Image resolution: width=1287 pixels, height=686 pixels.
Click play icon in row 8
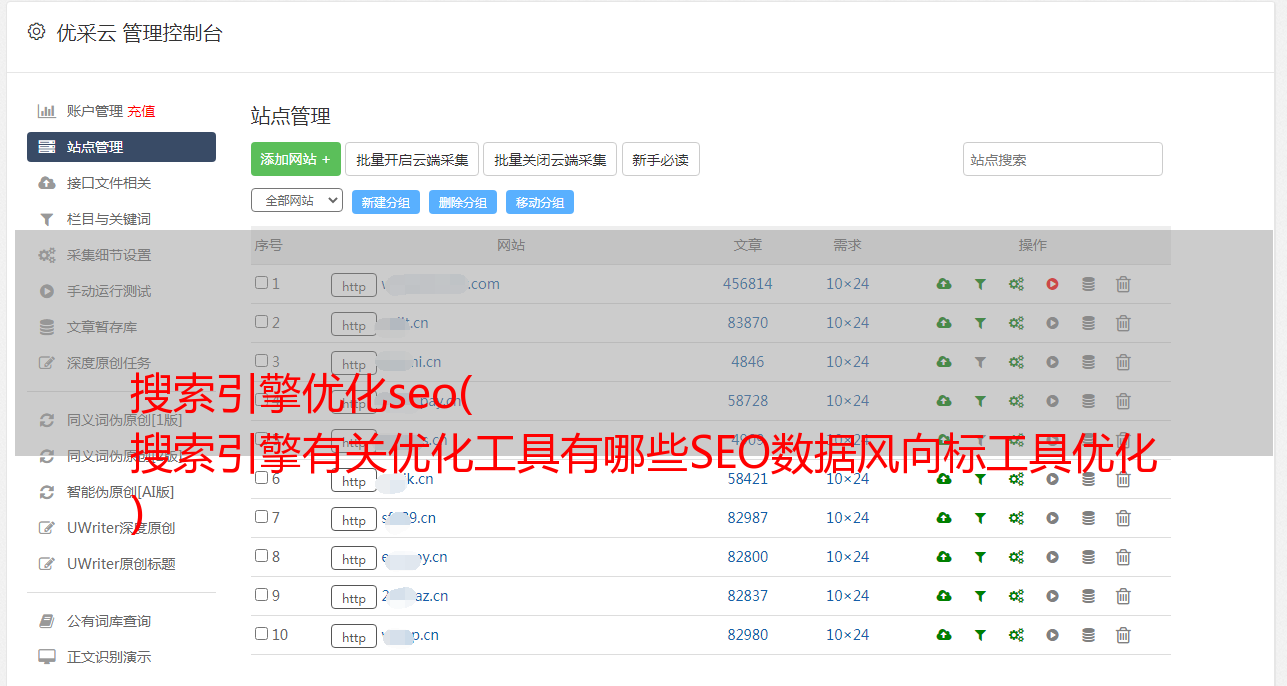tap(1052, 557)
